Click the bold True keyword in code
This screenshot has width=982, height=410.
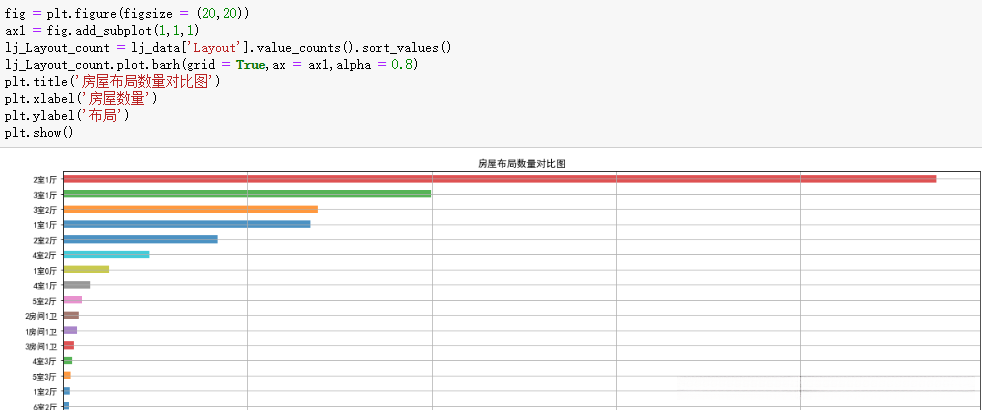pyautogui.click(x=250, y=64)
